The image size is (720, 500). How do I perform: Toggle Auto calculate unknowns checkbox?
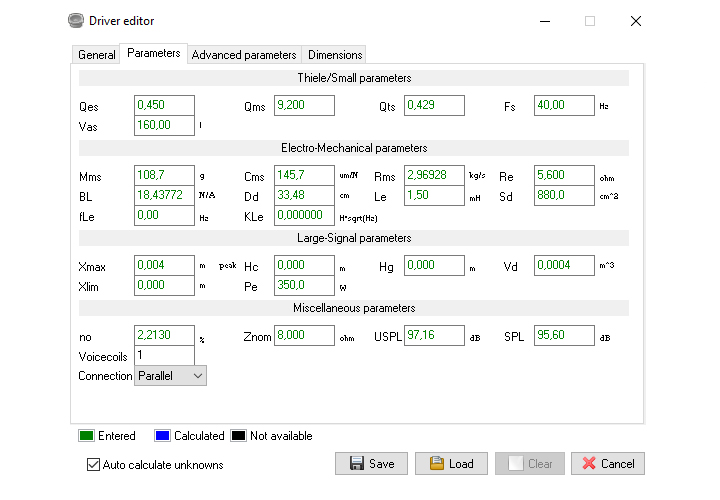click(x=94, y=465)
